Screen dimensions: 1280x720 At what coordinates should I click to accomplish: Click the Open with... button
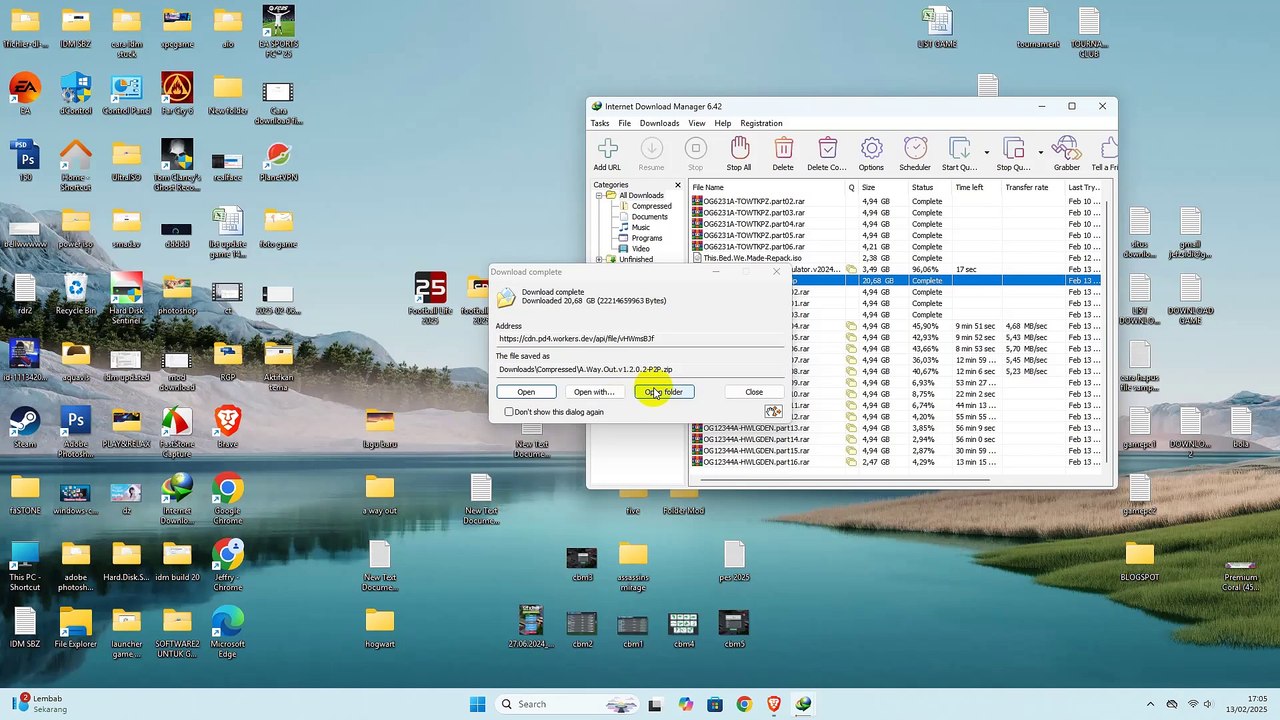pos(594,392)
